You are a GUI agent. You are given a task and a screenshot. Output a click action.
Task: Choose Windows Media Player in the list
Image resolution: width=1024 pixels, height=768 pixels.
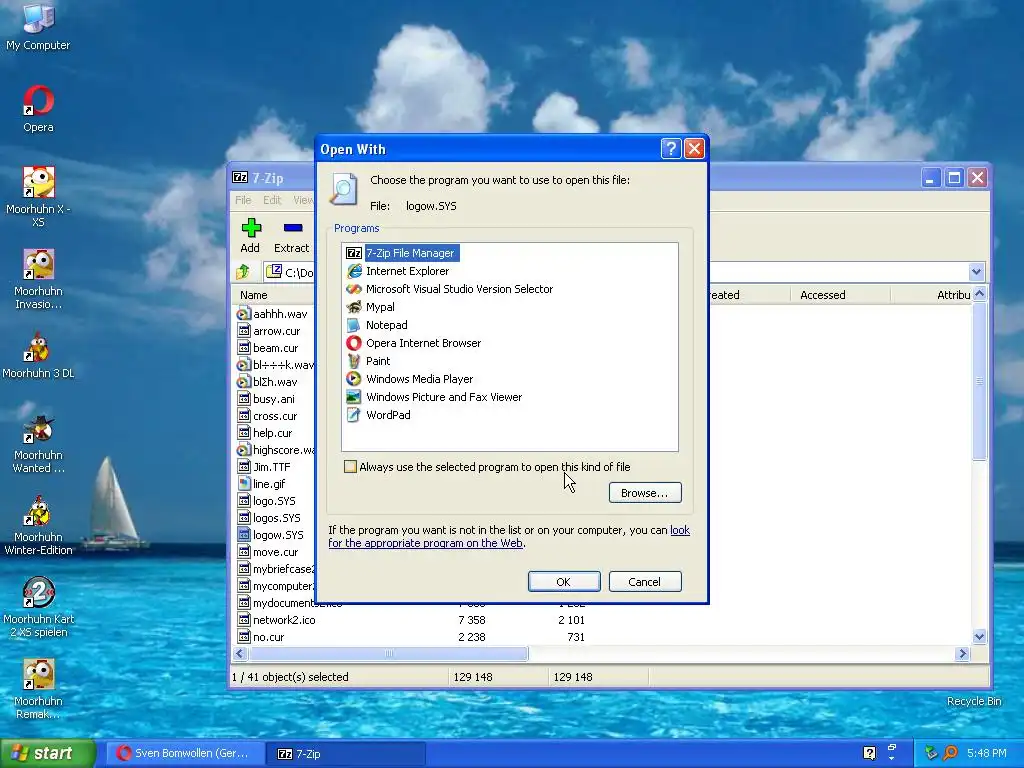coord(409,379)
